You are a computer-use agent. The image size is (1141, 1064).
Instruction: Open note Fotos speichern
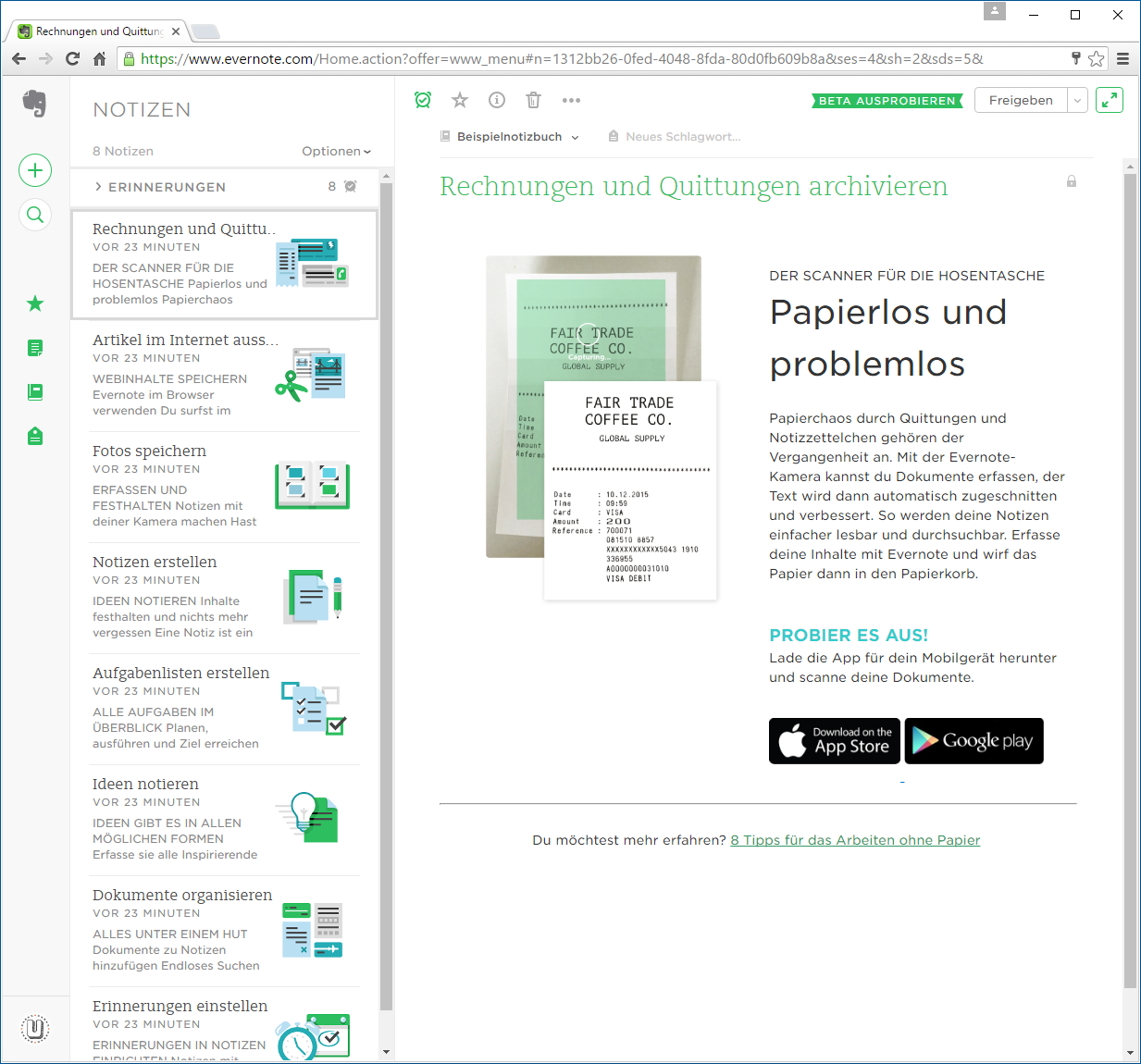(224, 487)
